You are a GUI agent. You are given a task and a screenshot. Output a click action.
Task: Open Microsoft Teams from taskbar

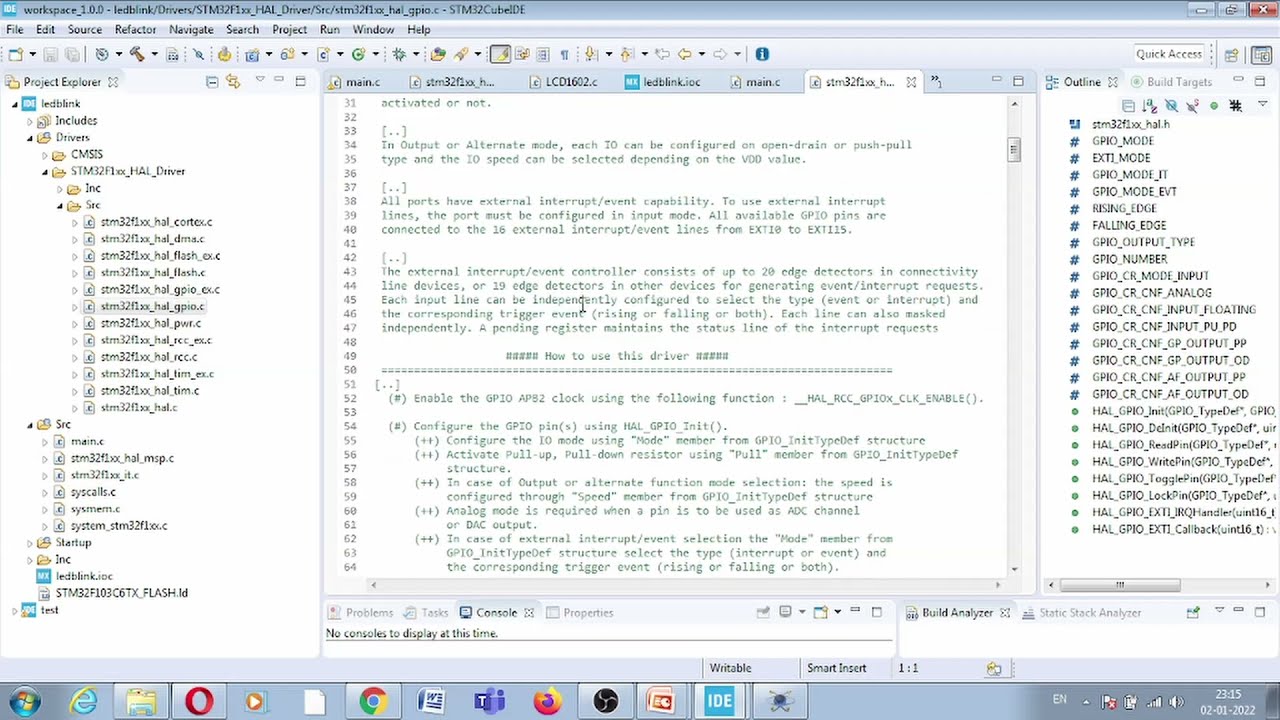tap(489, 701)
